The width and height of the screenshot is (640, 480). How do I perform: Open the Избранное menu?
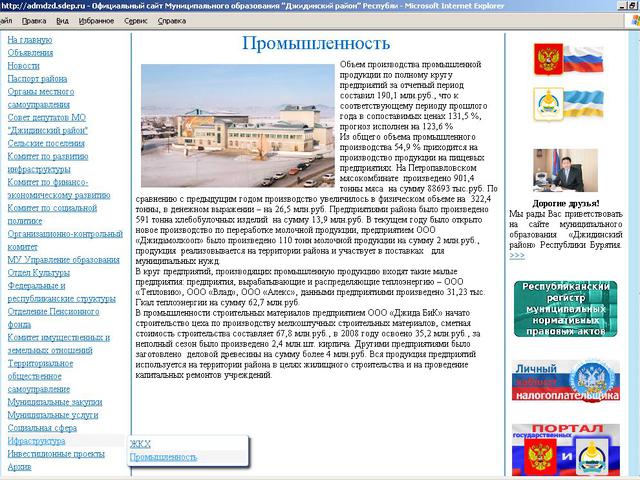[96, 21]
